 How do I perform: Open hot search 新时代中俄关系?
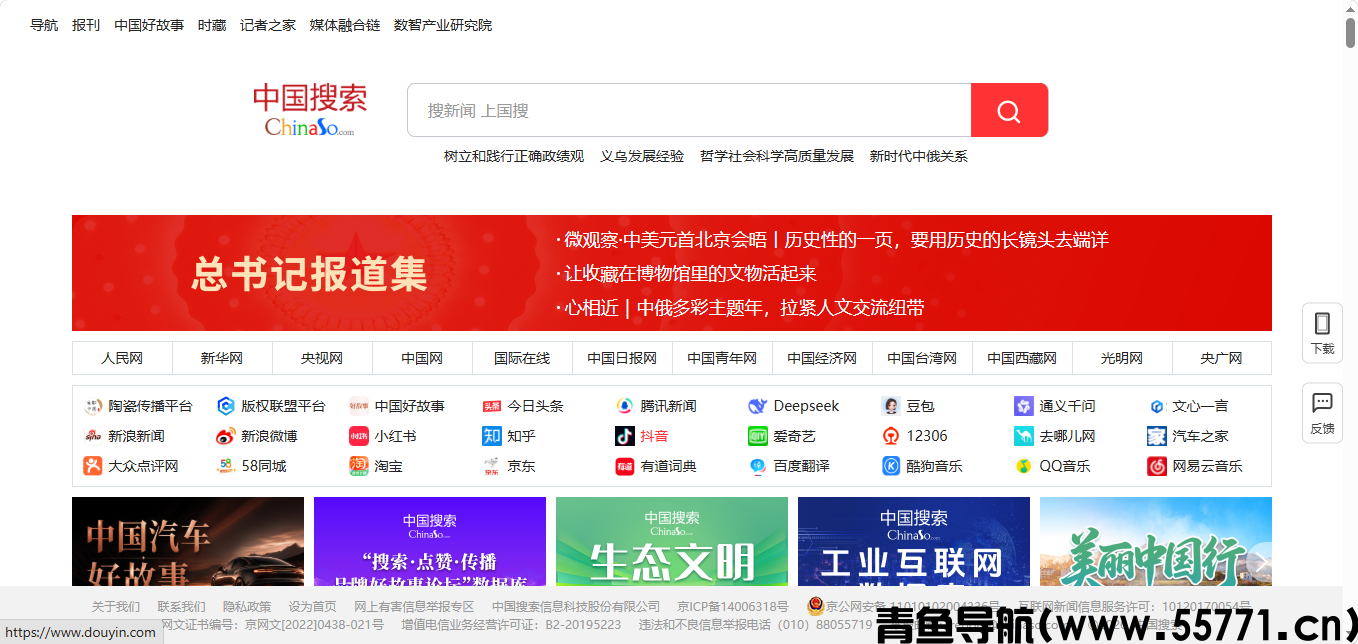pyautogui.click(x=919, y=156)
